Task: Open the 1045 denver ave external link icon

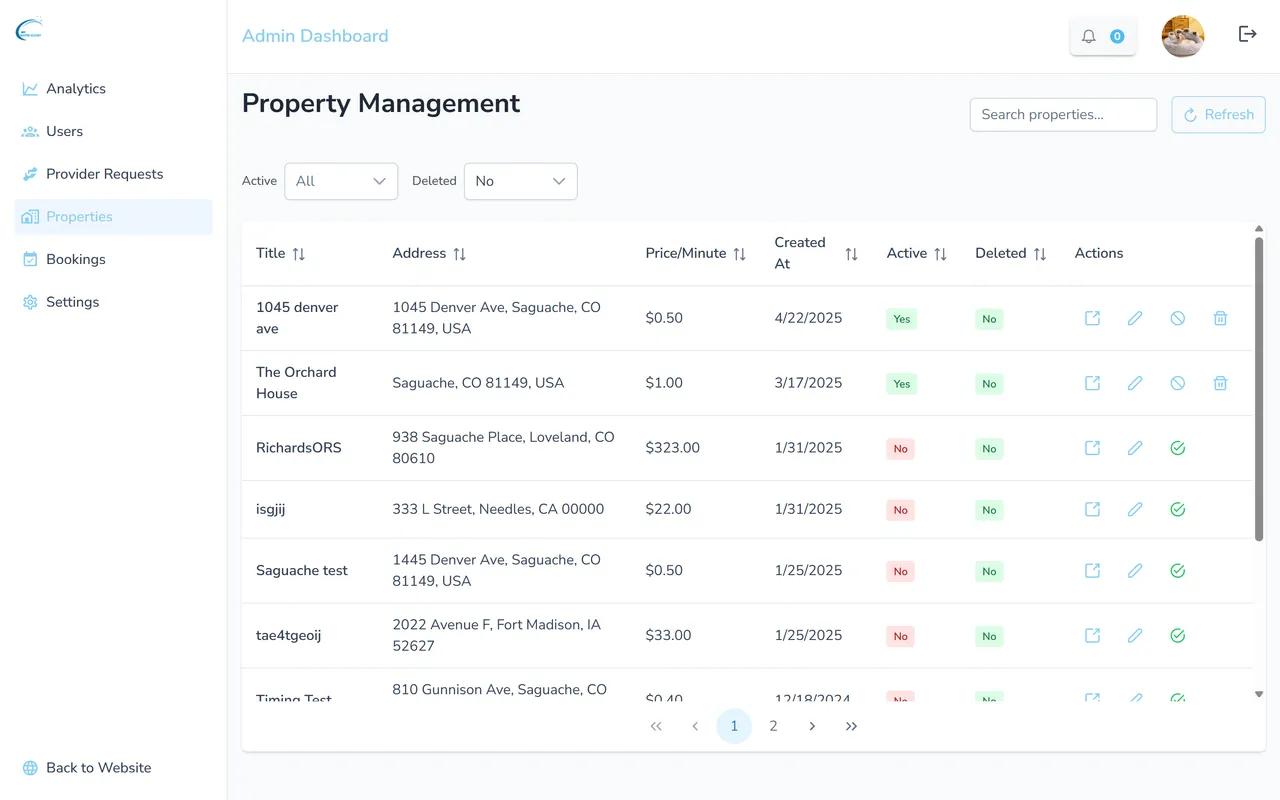Action: (1092, 318)
